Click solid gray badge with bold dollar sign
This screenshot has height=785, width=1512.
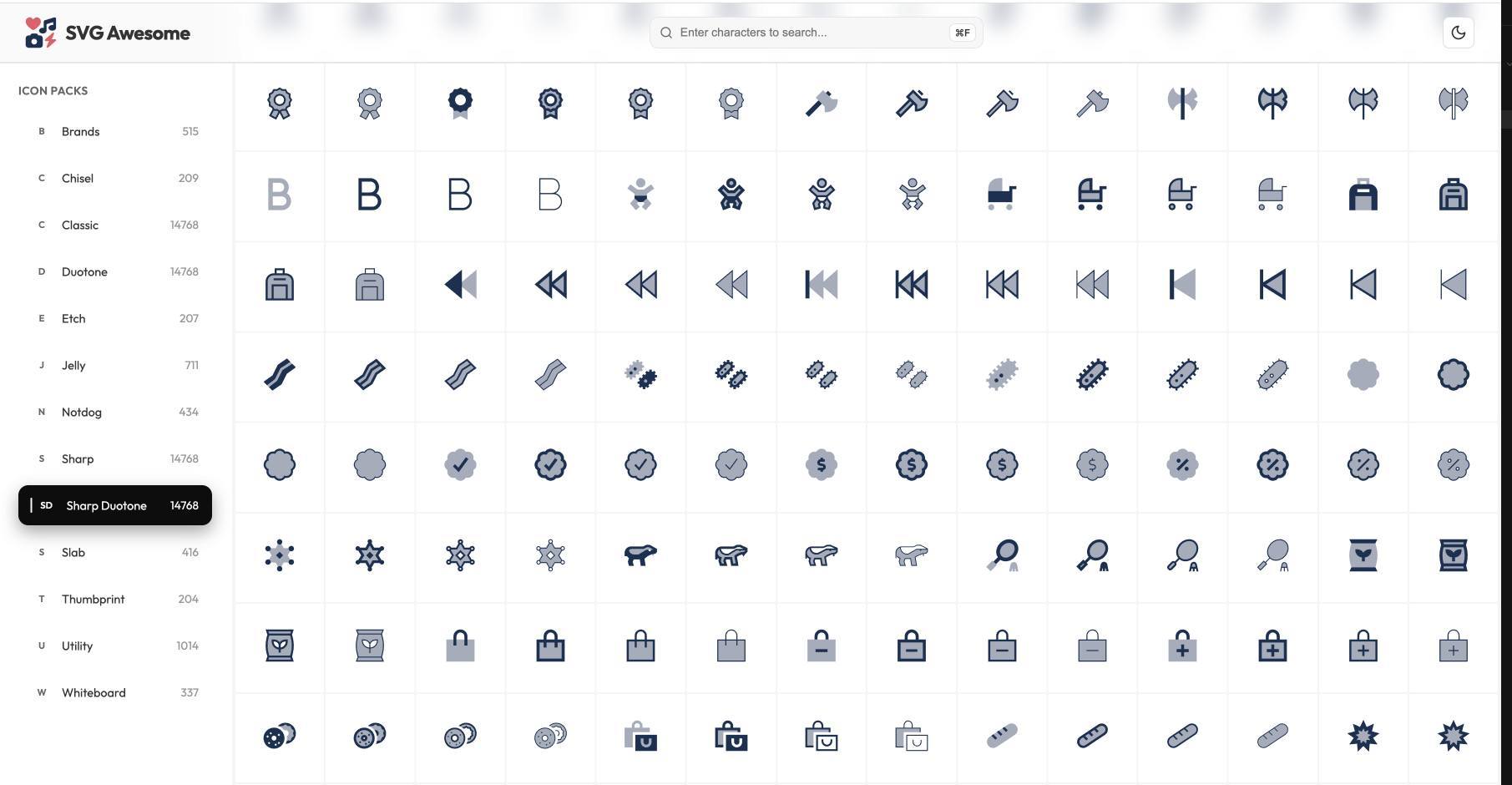tap(821, 465)
